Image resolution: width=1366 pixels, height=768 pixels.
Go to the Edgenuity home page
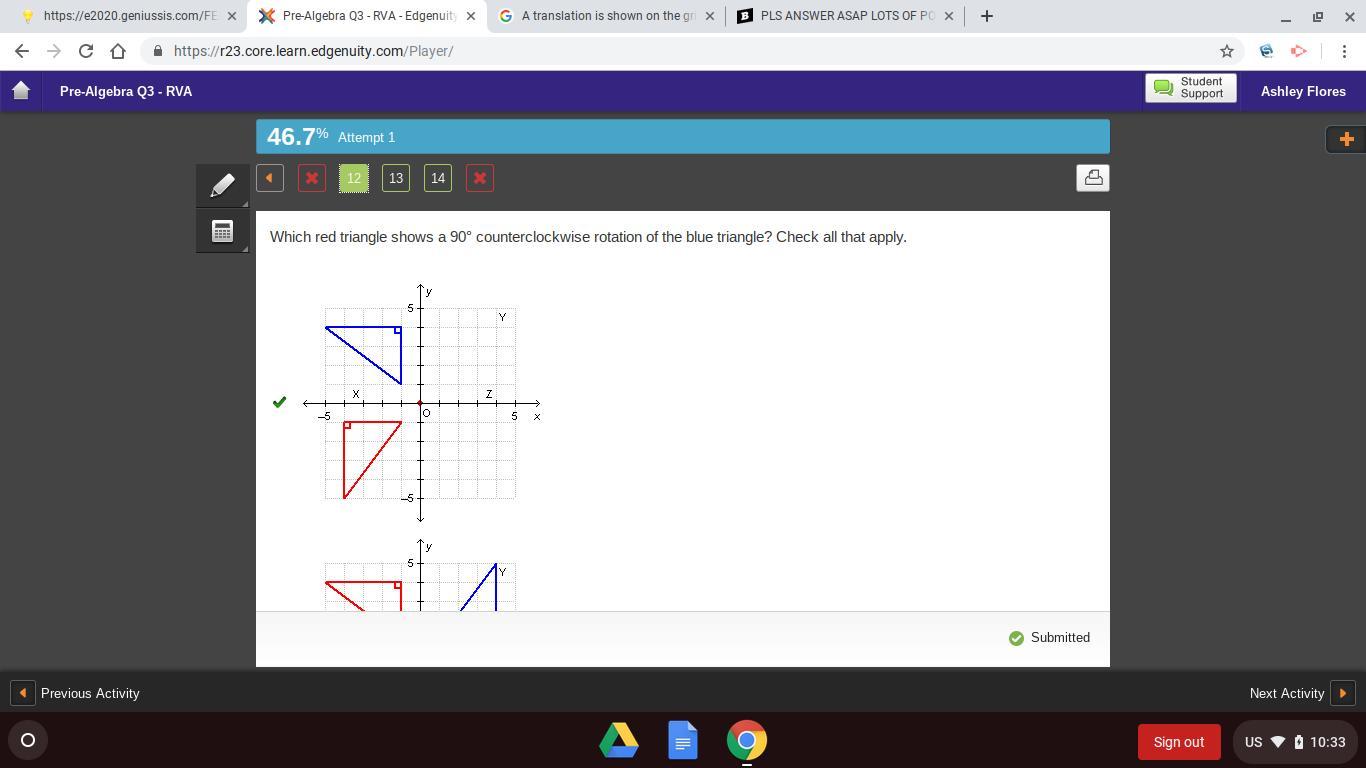point(21,91)
